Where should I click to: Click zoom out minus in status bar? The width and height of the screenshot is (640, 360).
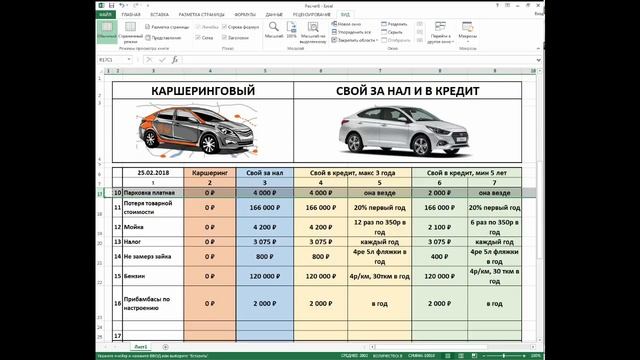[x=484, y=356]
